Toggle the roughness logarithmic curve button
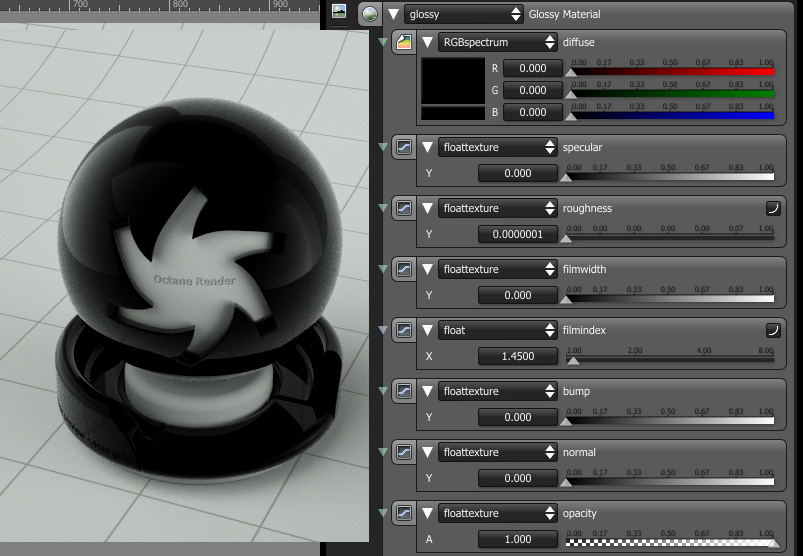 click(x=773, y=208)
